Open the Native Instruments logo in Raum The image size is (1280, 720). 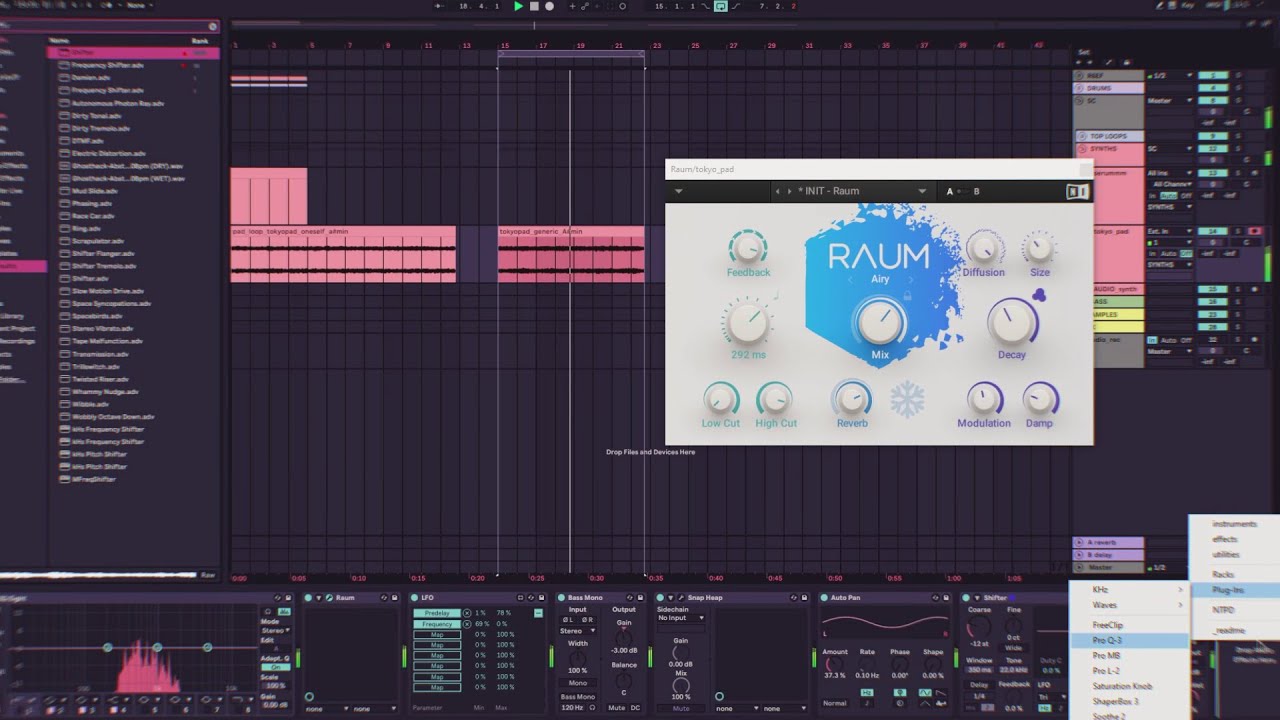(1077, 191)
